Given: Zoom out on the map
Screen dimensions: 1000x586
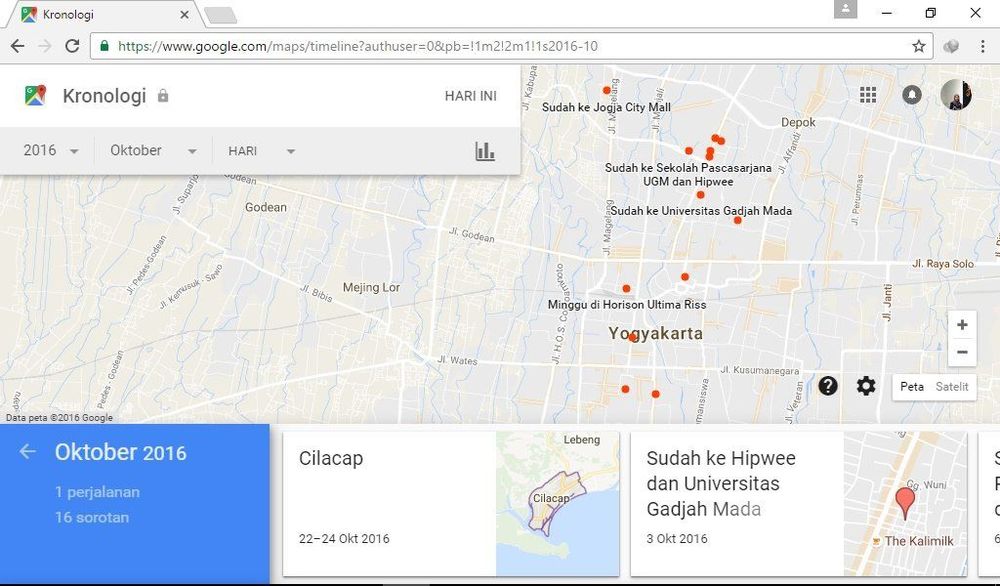Looking at the screenshot, I should tap(962, 352).
